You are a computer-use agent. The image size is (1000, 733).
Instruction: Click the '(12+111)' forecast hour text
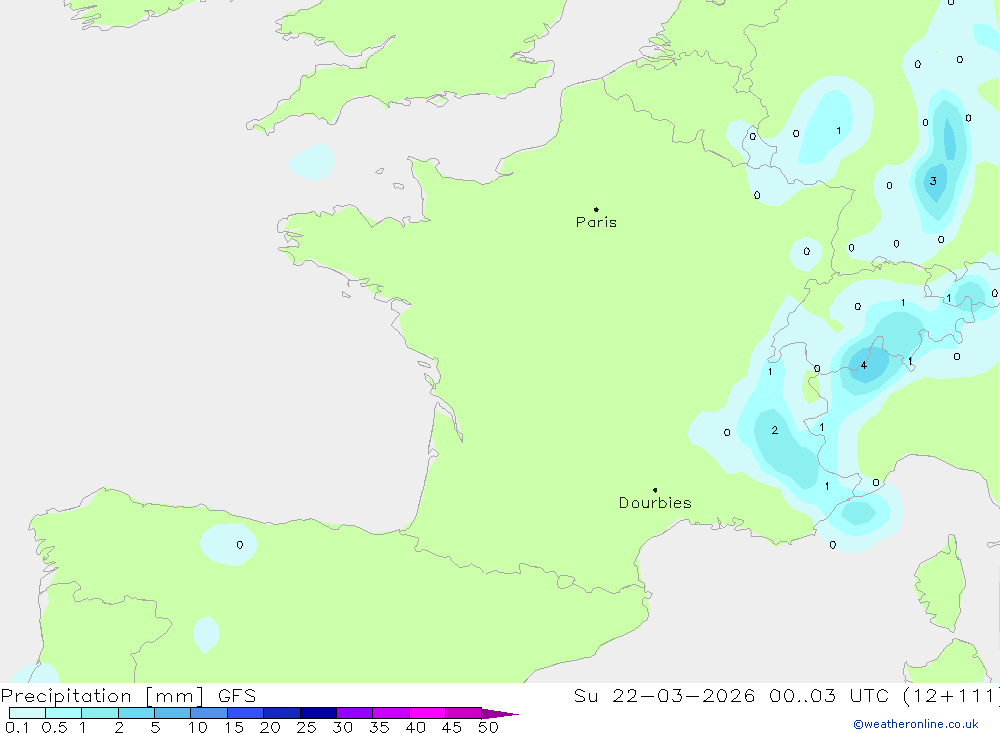tap(949, 696)
